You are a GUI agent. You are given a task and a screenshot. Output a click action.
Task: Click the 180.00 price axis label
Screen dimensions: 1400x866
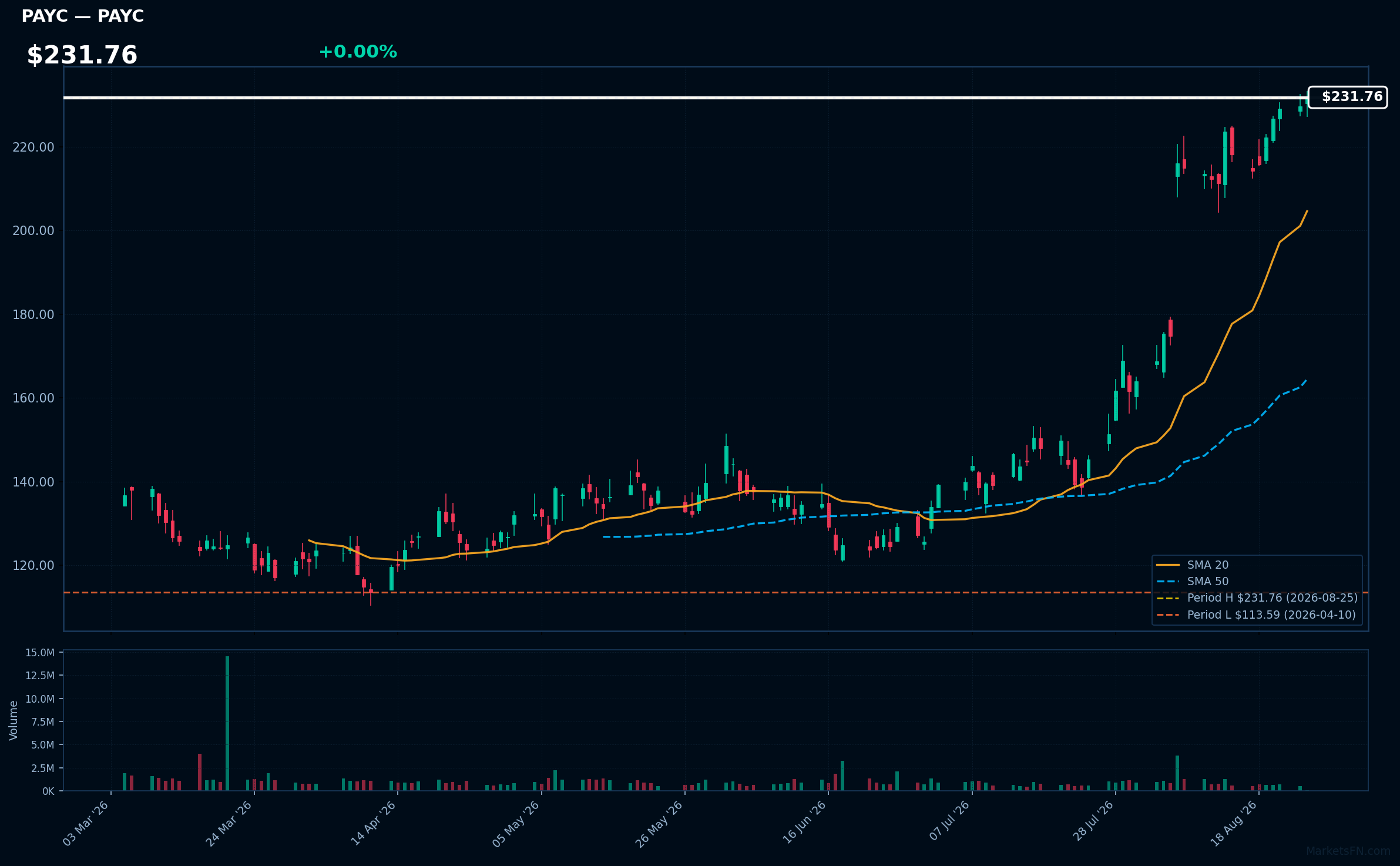click(33, 314)
